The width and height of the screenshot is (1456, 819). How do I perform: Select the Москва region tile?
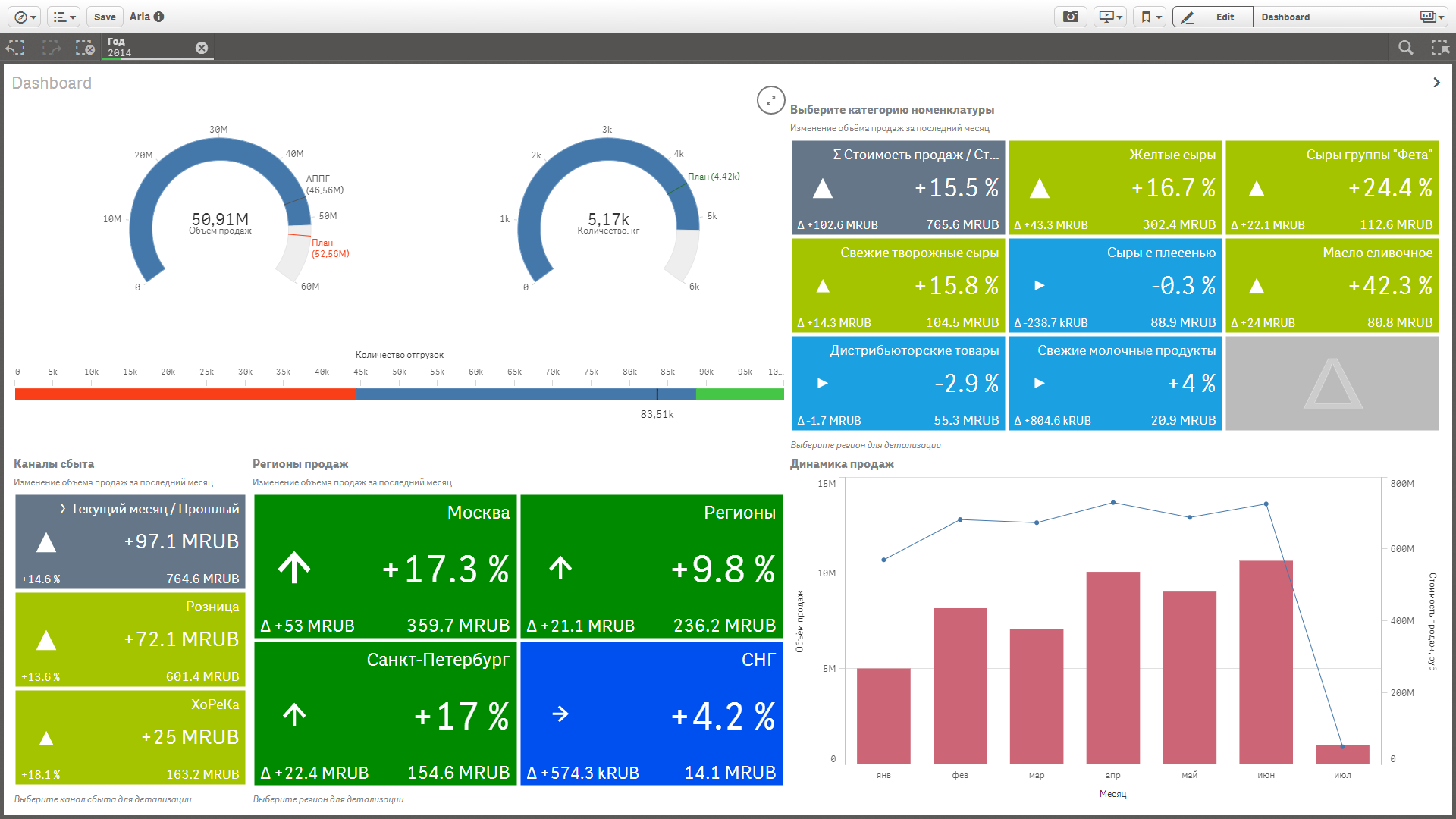(385, 566)
